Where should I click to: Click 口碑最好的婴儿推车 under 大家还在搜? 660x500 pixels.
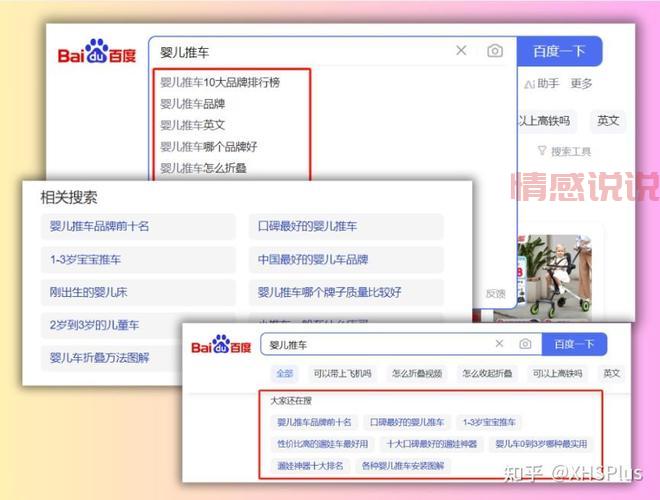point(407,422)
